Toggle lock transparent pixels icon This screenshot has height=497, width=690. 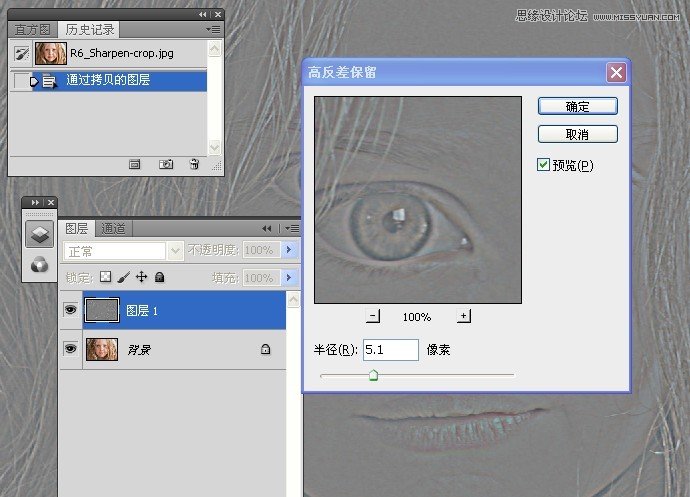105,277
